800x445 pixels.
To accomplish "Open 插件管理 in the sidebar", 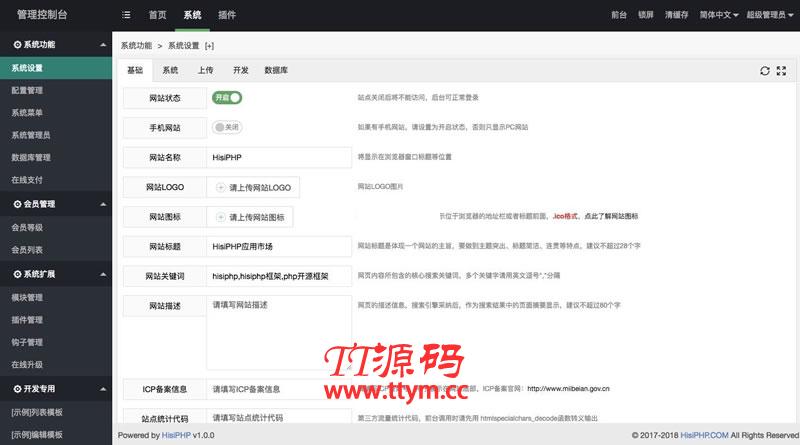I will point(56,320).
